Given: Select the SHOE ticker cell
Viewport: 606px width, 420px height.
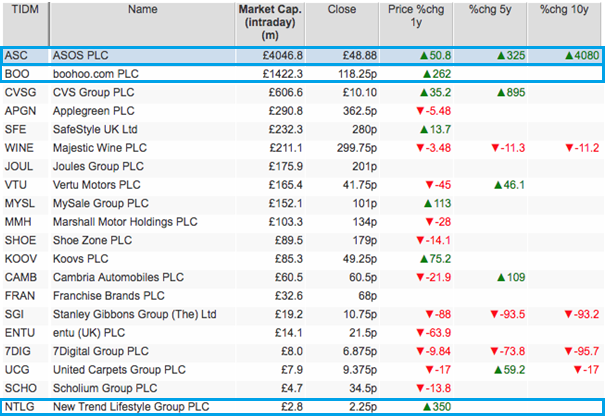Looking at the screenshot, I should click(20, 241).
